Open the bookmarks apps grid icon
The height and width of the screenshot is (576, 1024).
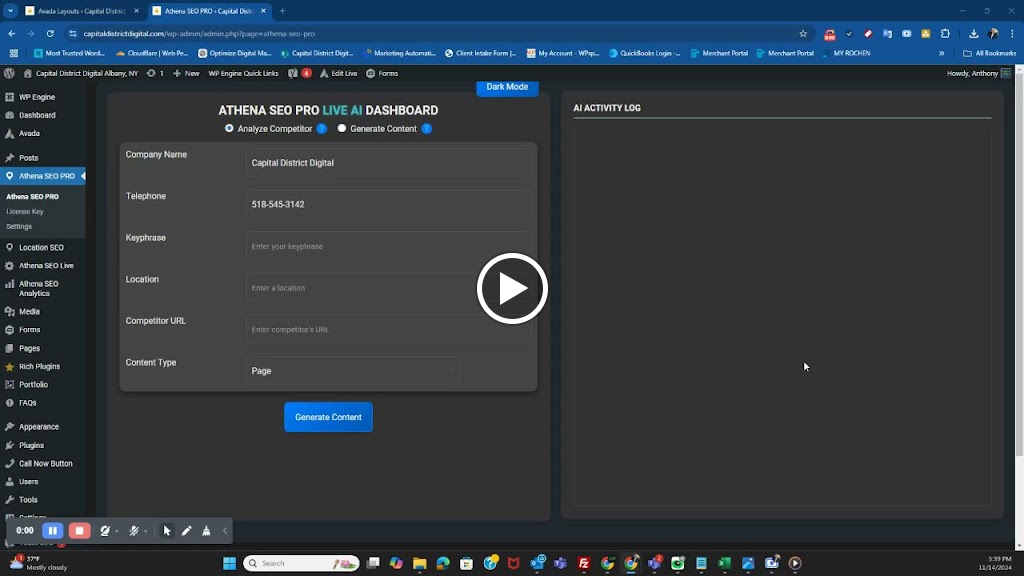coord(14,53)
